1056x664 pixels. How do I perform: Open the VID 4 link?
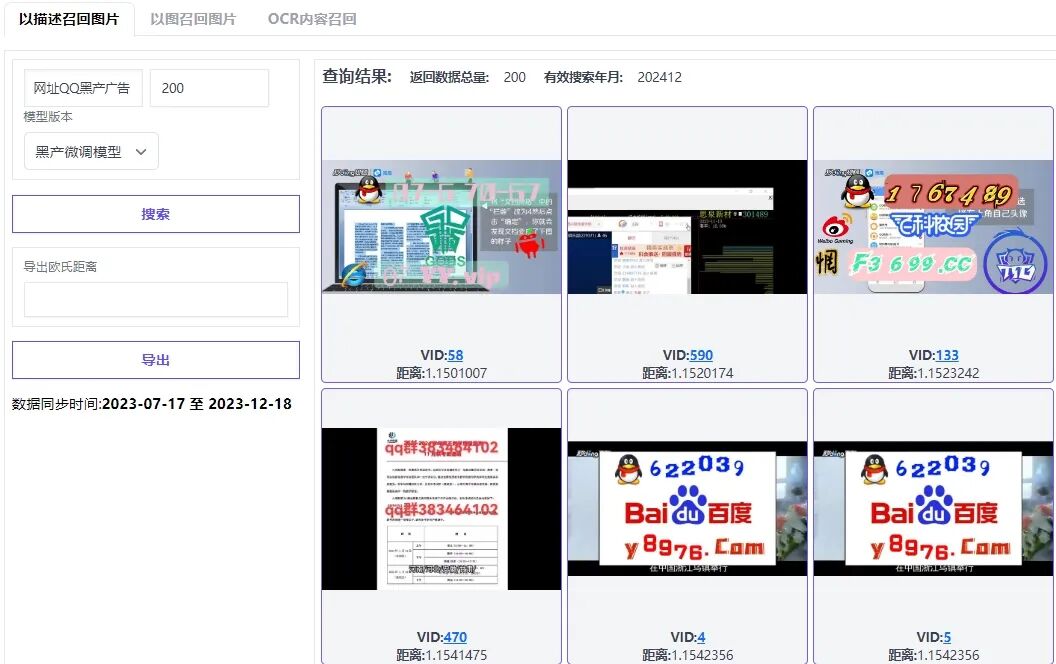[701, 637]
